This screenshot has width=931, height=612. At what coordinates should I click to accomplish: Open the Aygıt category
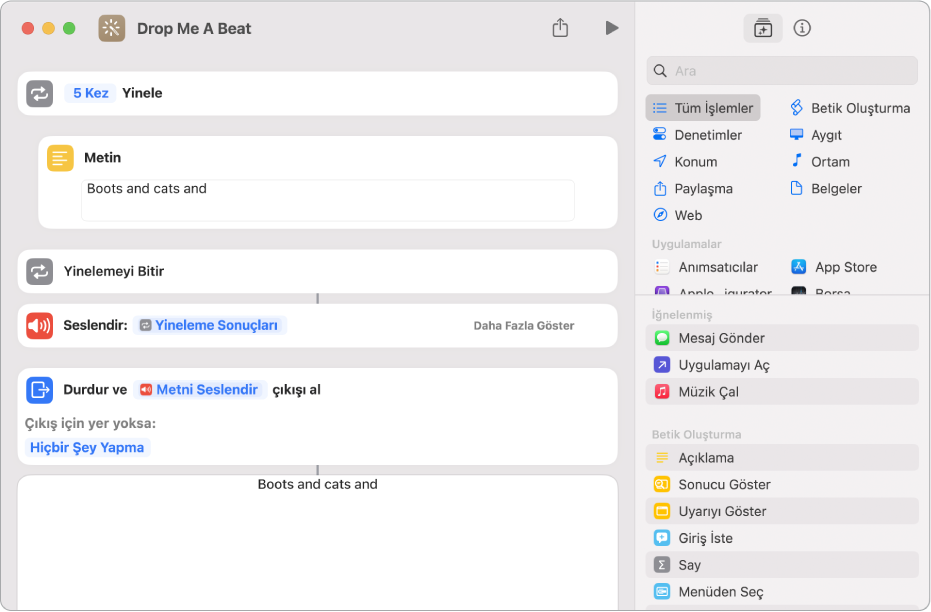pyautogui.click(x=816, y=135)
